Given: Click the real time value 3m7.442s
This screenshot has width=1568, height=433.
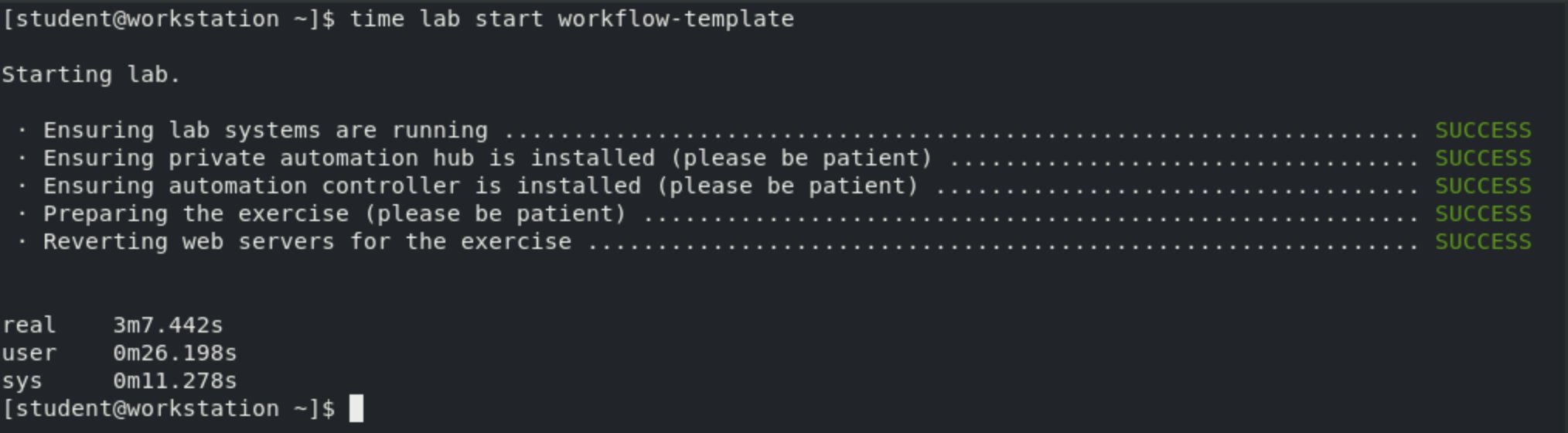Looking at the screenshot, I should pyautogui.click(x=168, y=325).
